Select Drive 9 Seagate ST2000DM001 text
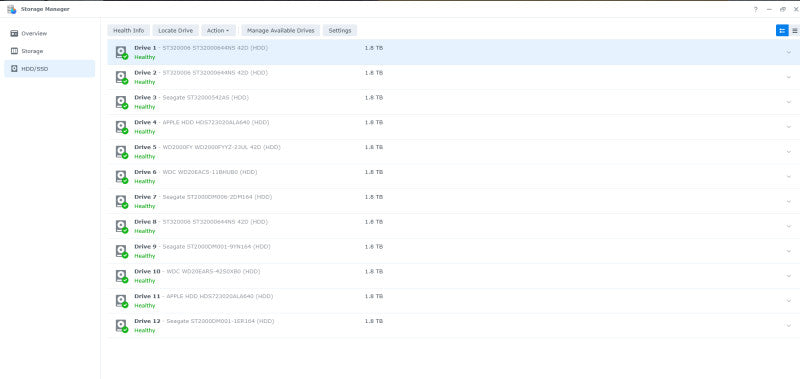The height and width of the screenshot is (379, 800). point(216,246)
